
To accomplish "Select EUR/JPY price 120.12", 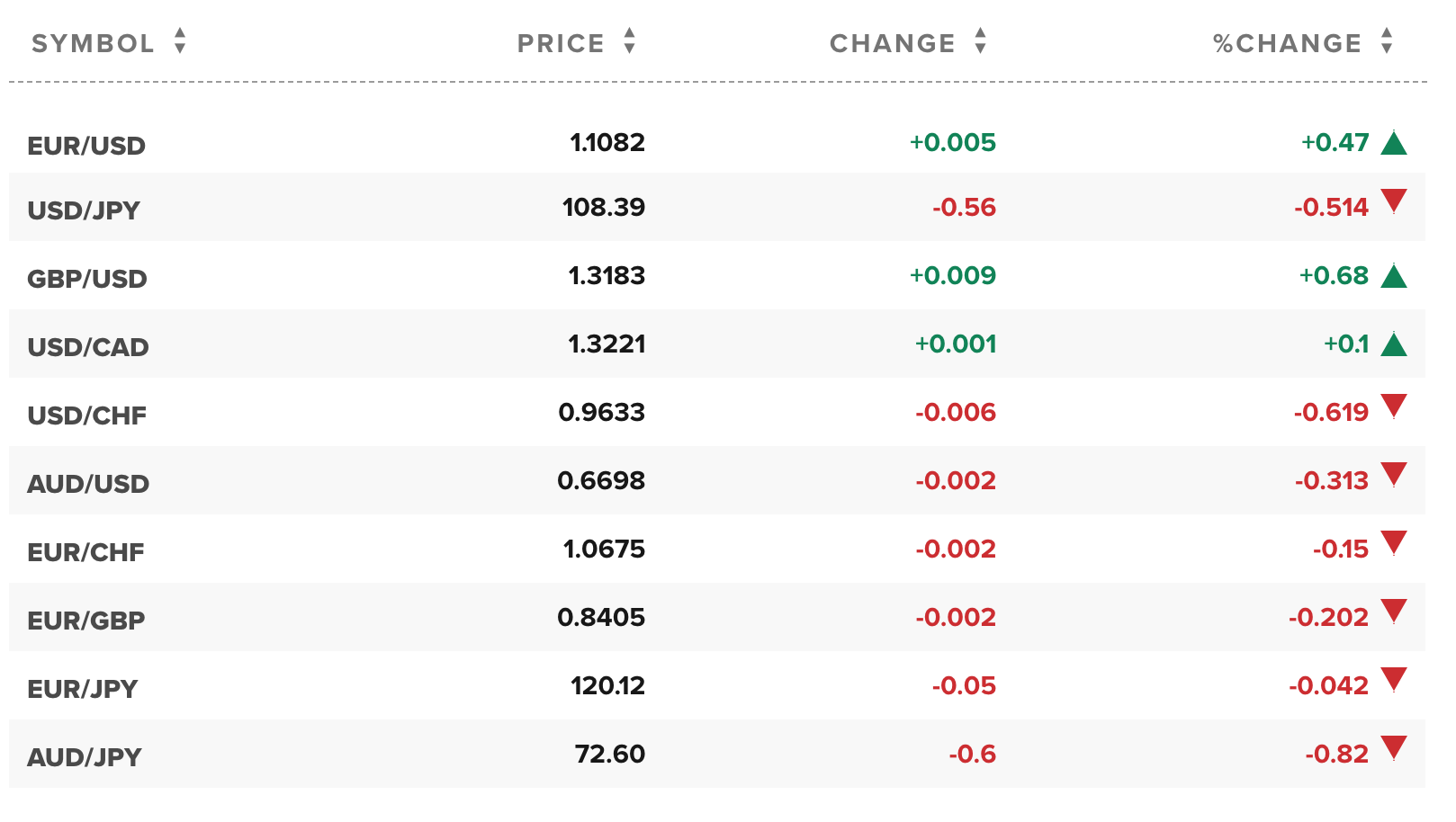I will pyautogui.click(x=607, y=685).
